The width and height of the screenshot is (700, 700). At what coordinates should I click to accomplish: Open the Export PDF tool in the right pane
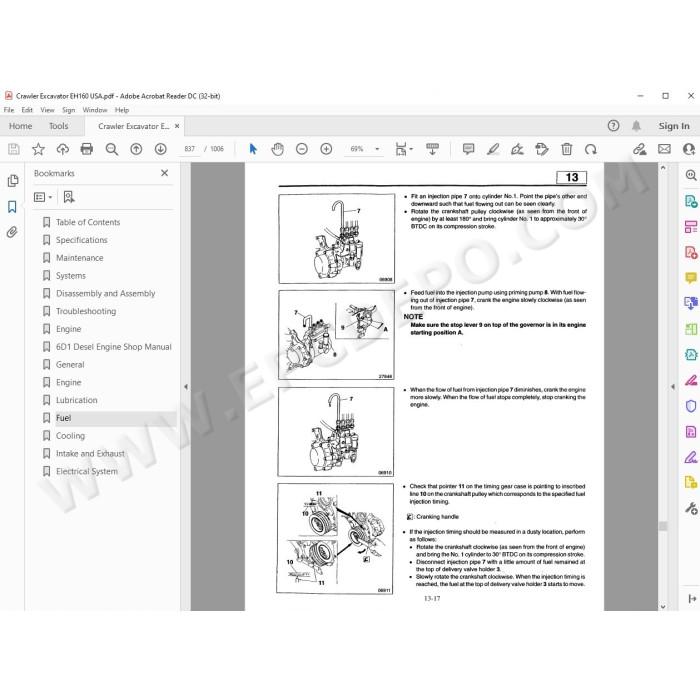coord(691,201)
